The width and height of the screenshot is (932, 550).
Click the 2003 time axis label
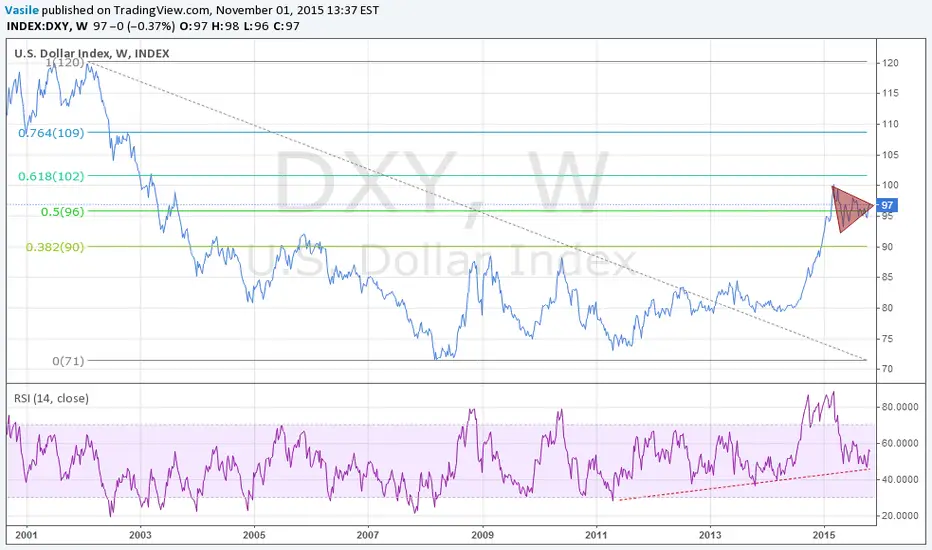(140, 535)
